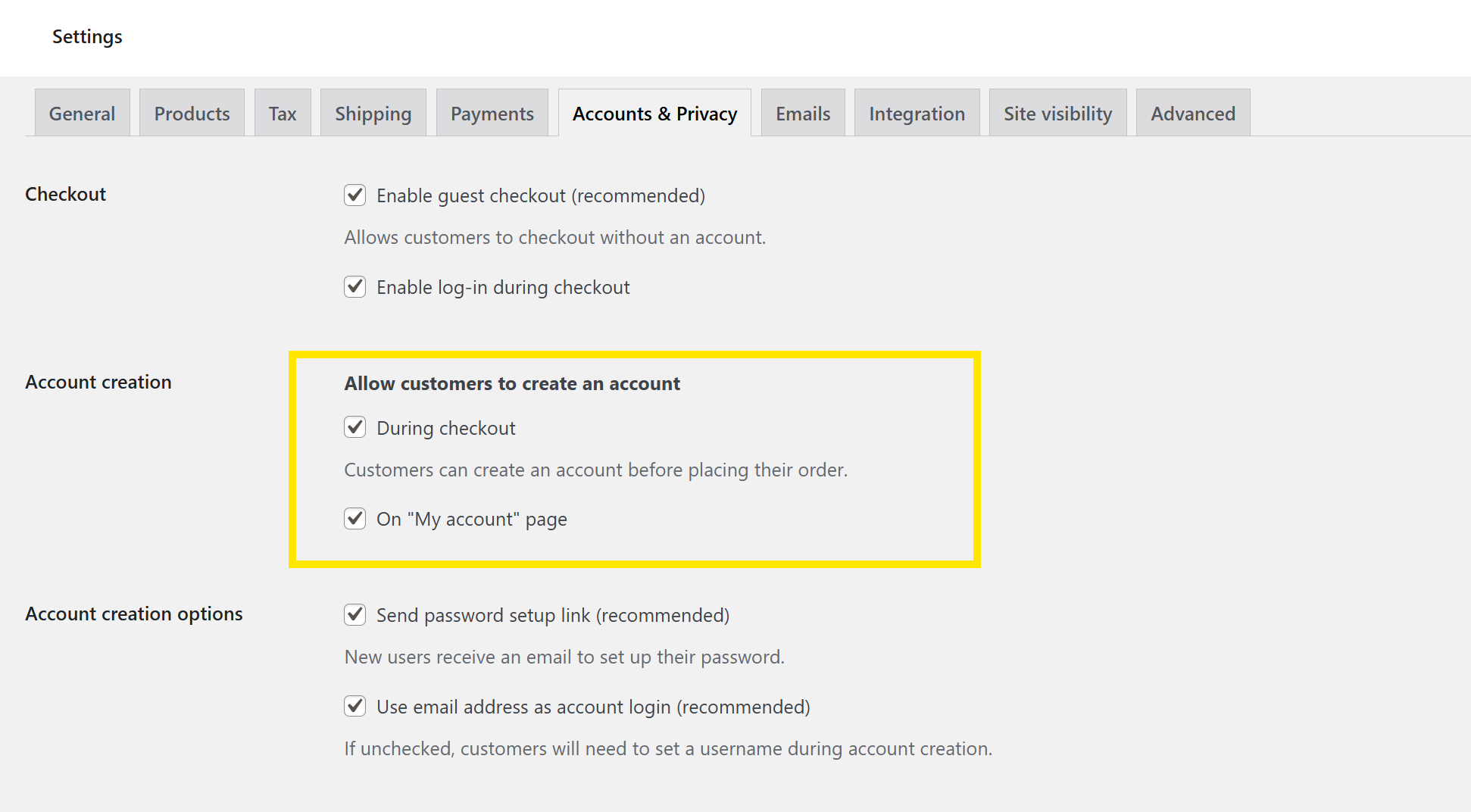Disable account creation During checkout
This screenshot has width=1471, height=812.
tap(355, 427)
